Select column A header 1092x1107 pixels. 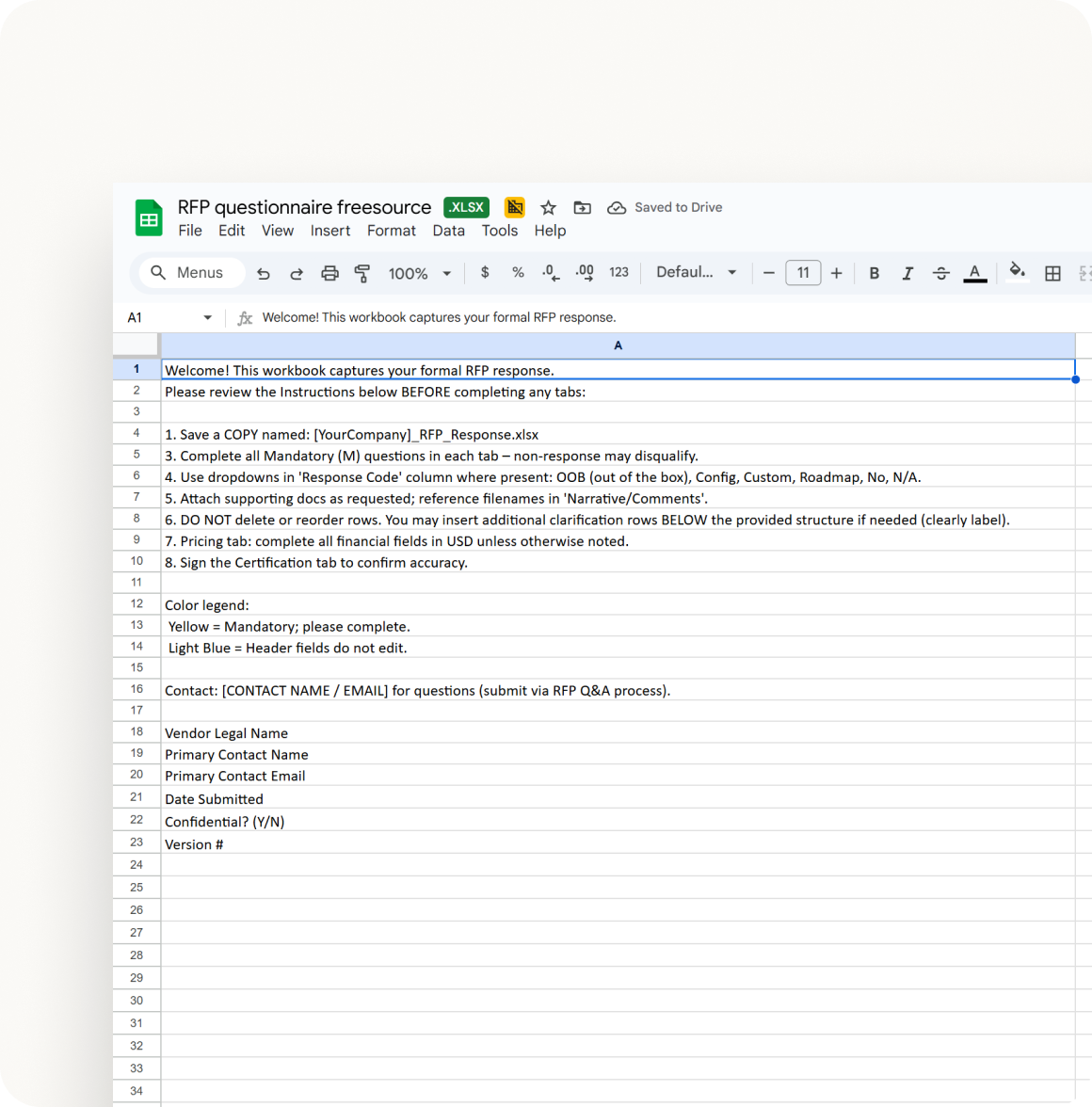click(x=618, y=345)
